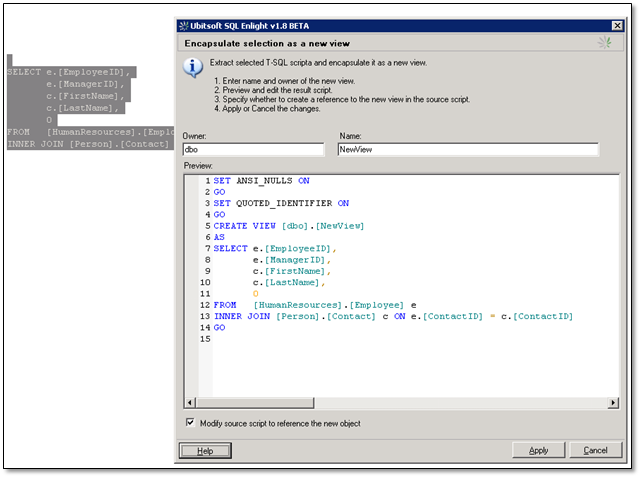Click c.[FirstName] line in preview
Screen dimensions: 641x478
coord(292,271)
